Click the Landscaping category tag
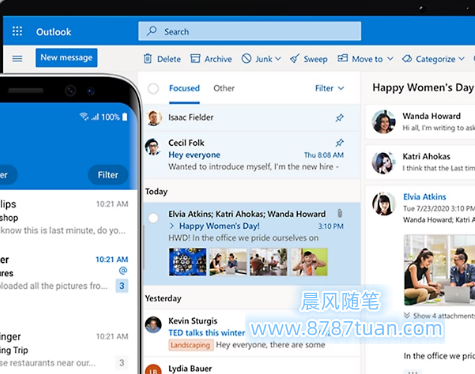Screen dimensions: 475x374 [190, 345]
